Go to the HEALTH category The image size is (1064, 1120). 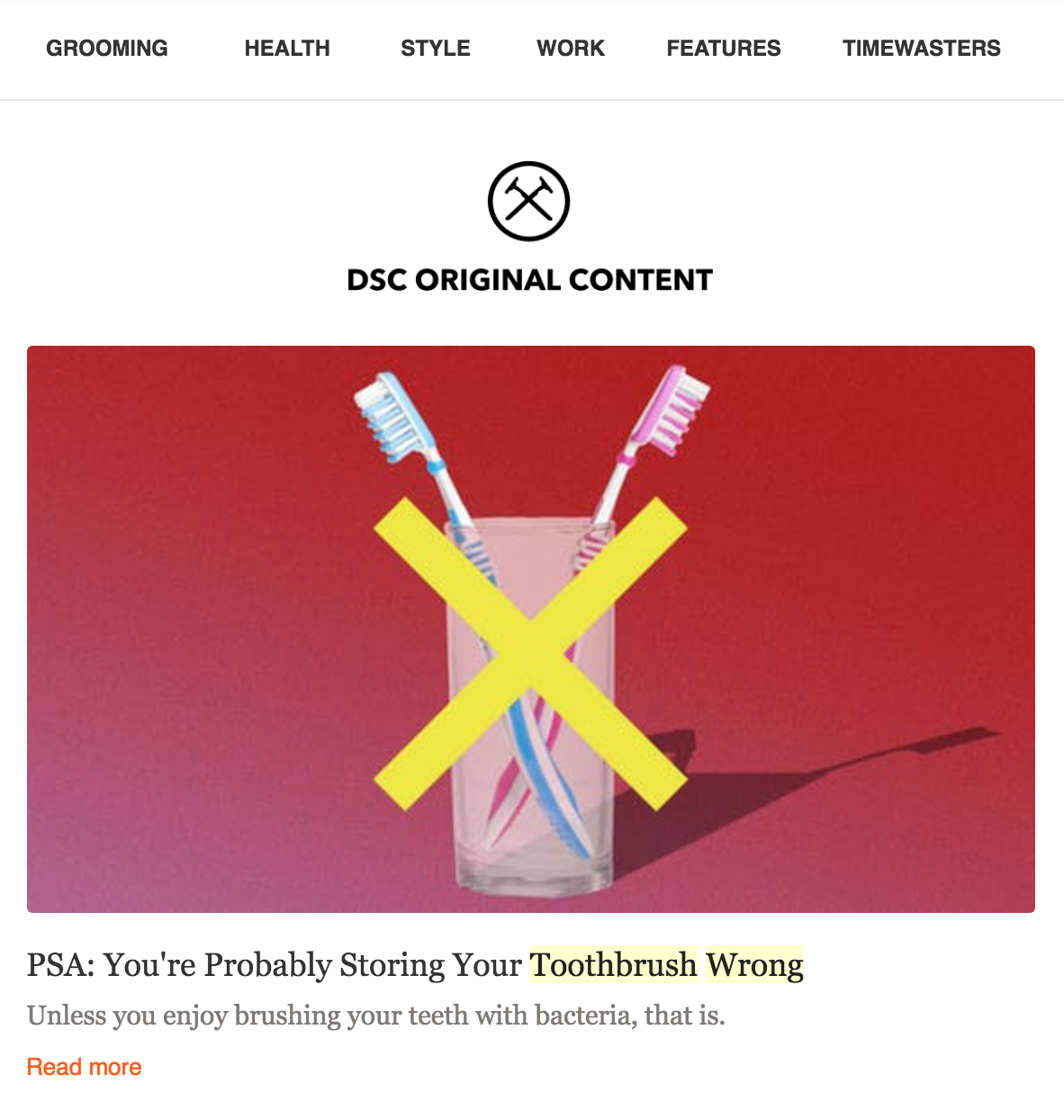pos(287,49)
